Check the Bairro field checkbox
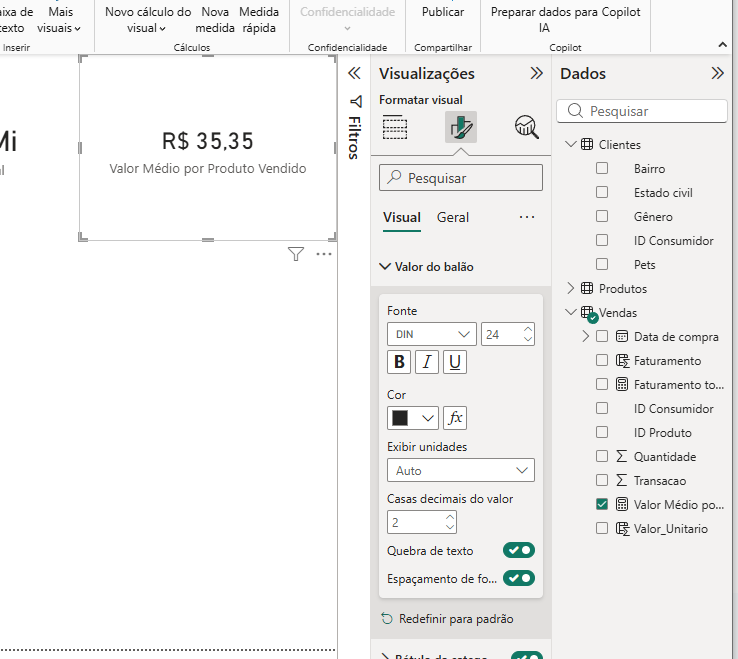This screenshot has height=659, width=738. point(602,168)
